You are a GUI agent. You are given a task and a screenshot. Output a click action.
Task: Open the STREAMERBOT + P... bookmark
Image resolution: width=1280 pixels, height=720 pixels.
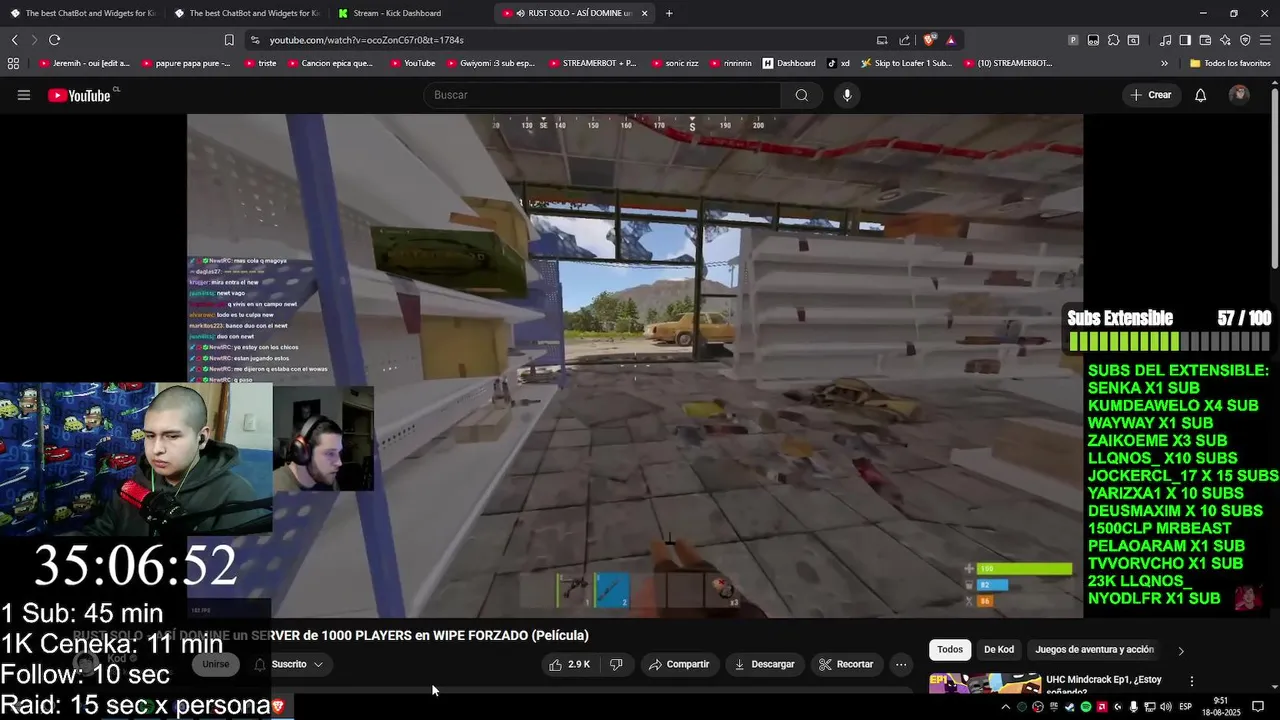tap(591, 63)
